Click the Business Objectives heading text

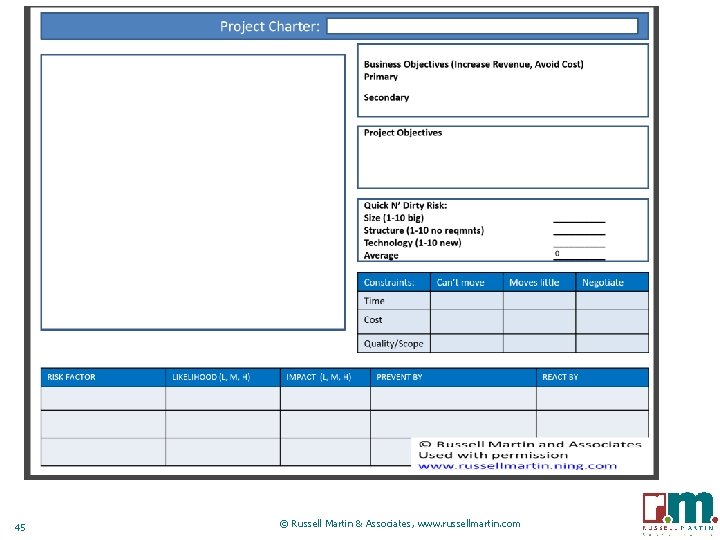point(473,64)
